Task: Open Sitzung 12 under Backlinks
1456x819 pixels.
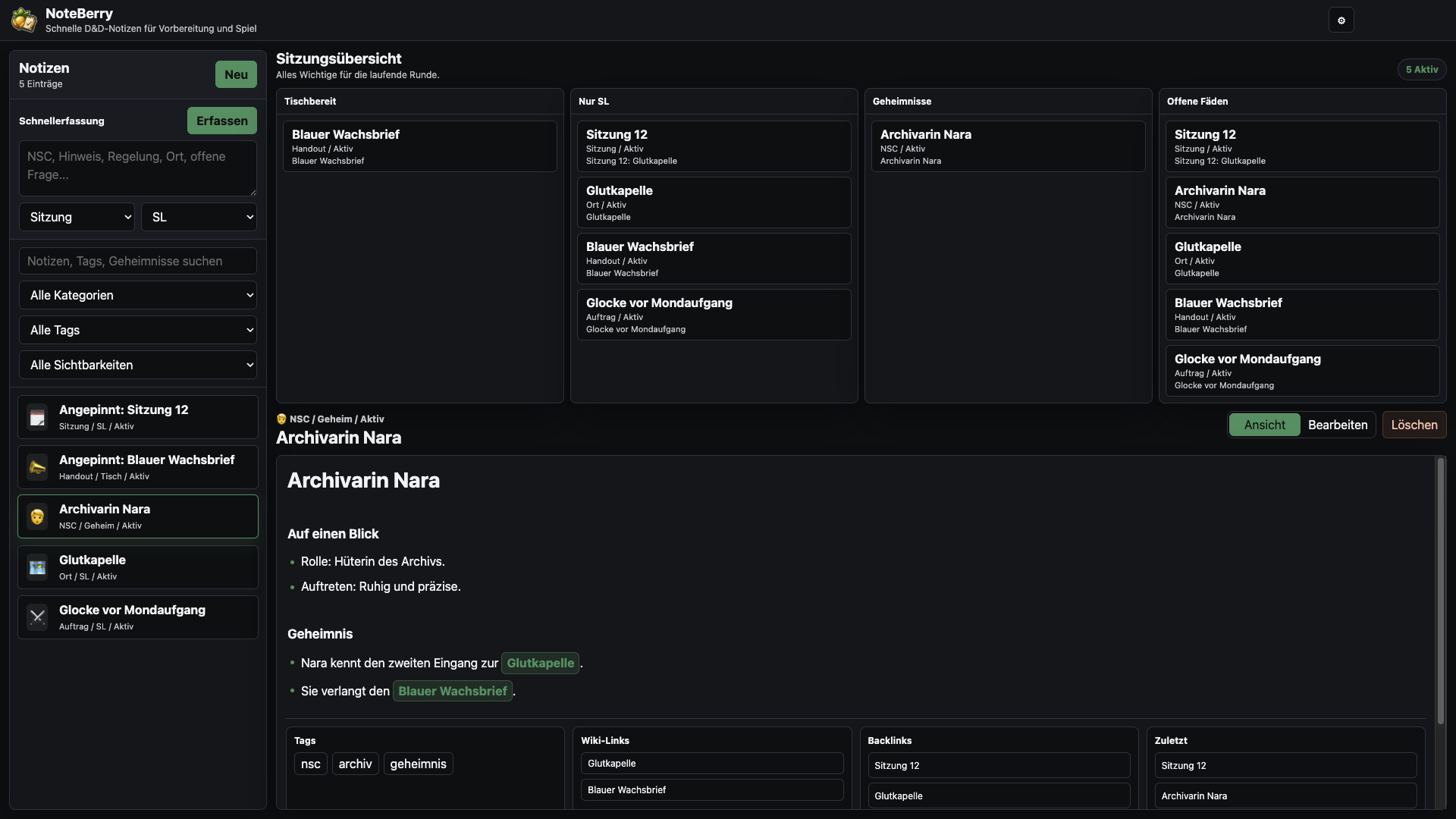Action: 999,766
